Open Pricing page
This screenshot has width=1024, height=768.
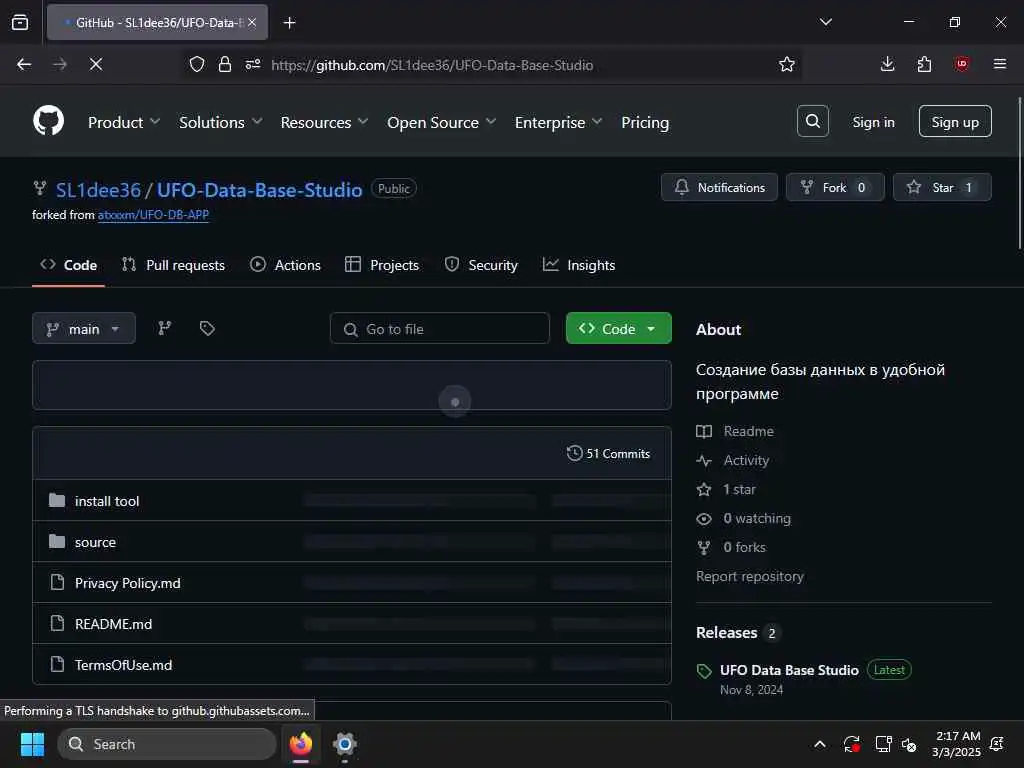click(x=645, y=122)
